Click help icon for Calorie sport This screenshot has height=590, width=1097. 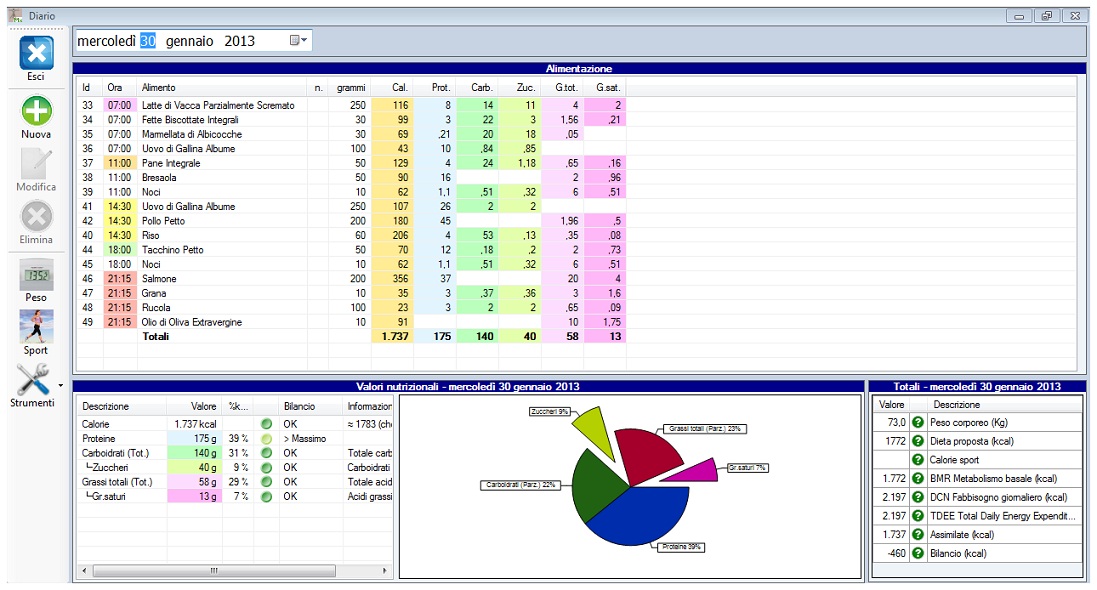(917, 460)
